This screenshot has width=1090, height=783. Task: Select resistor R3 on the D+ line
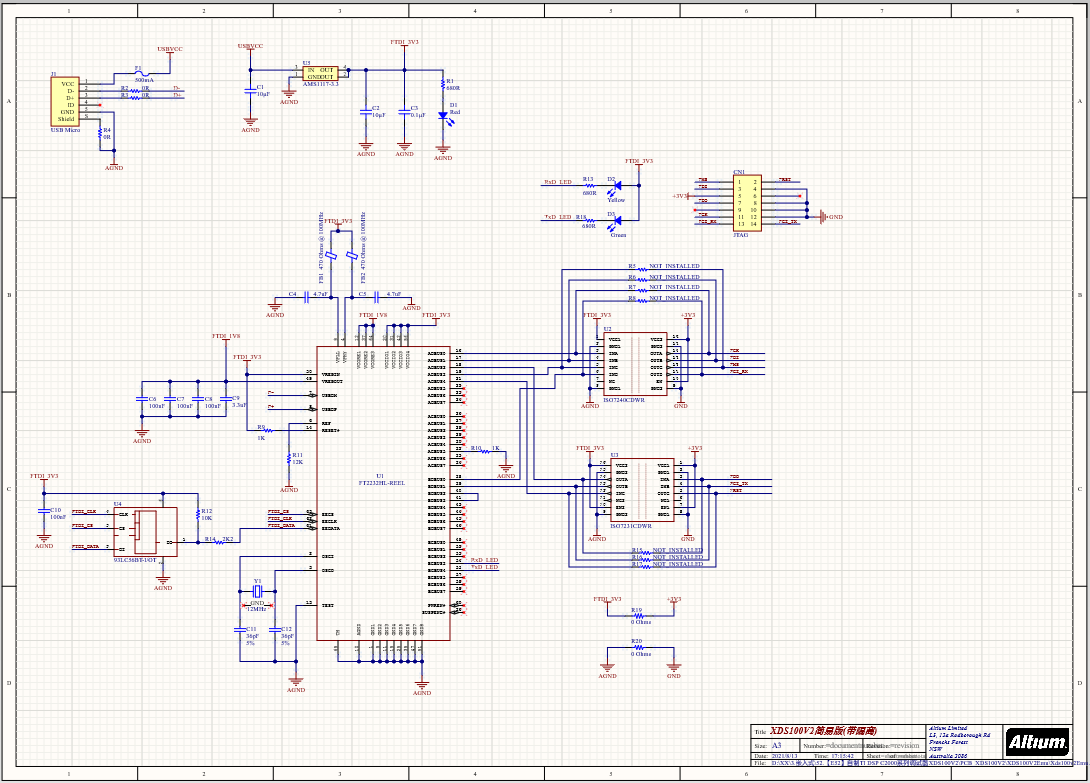(x=136, y=98)
